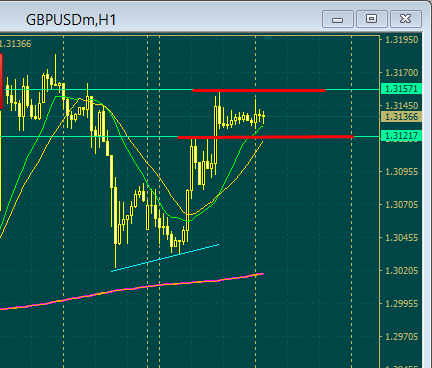Click the 1.29705 price scale label

401,337
